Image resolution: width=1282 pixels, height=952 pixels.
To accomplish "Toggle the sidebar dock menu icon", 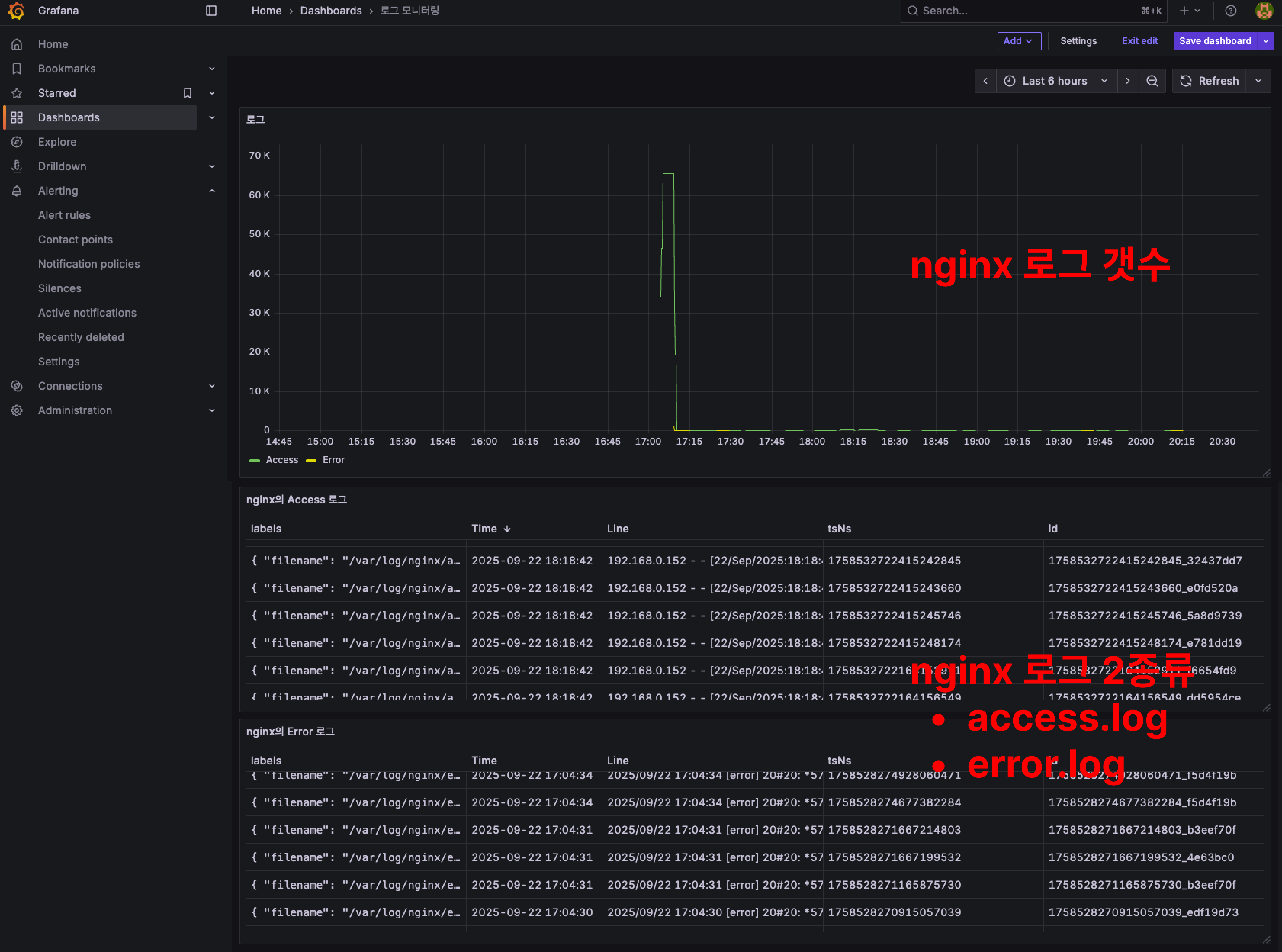I will pos(211,11).
